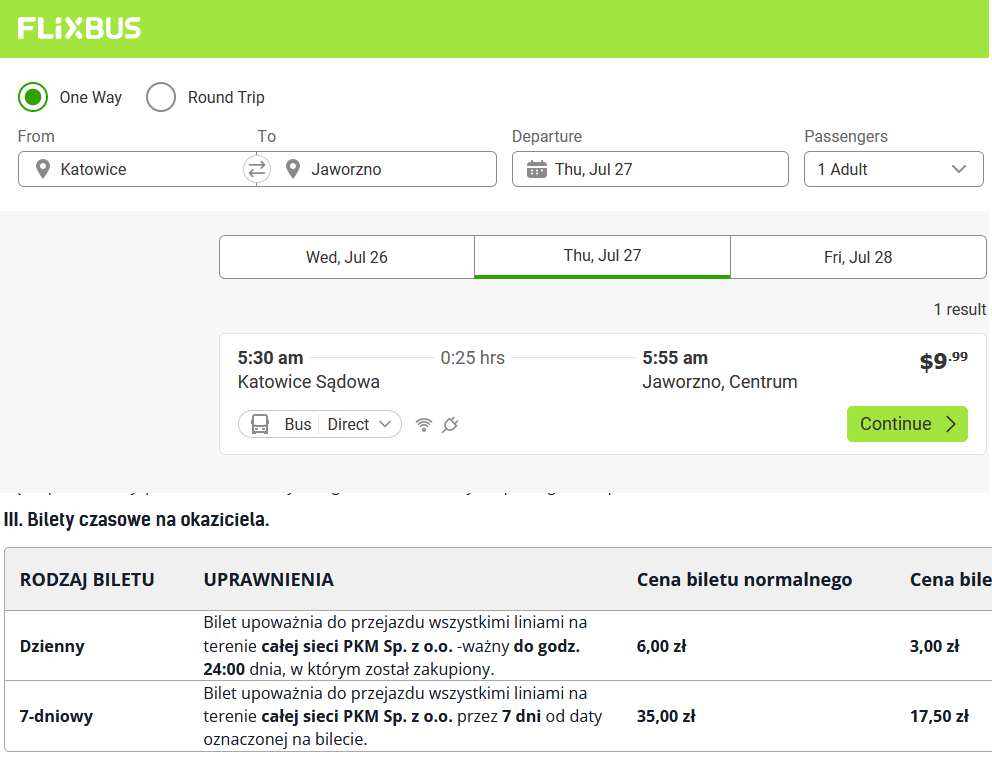Click the 3,00 zł reduced price
Viewport: 992px width, 762px height.
tap(934, 646)
